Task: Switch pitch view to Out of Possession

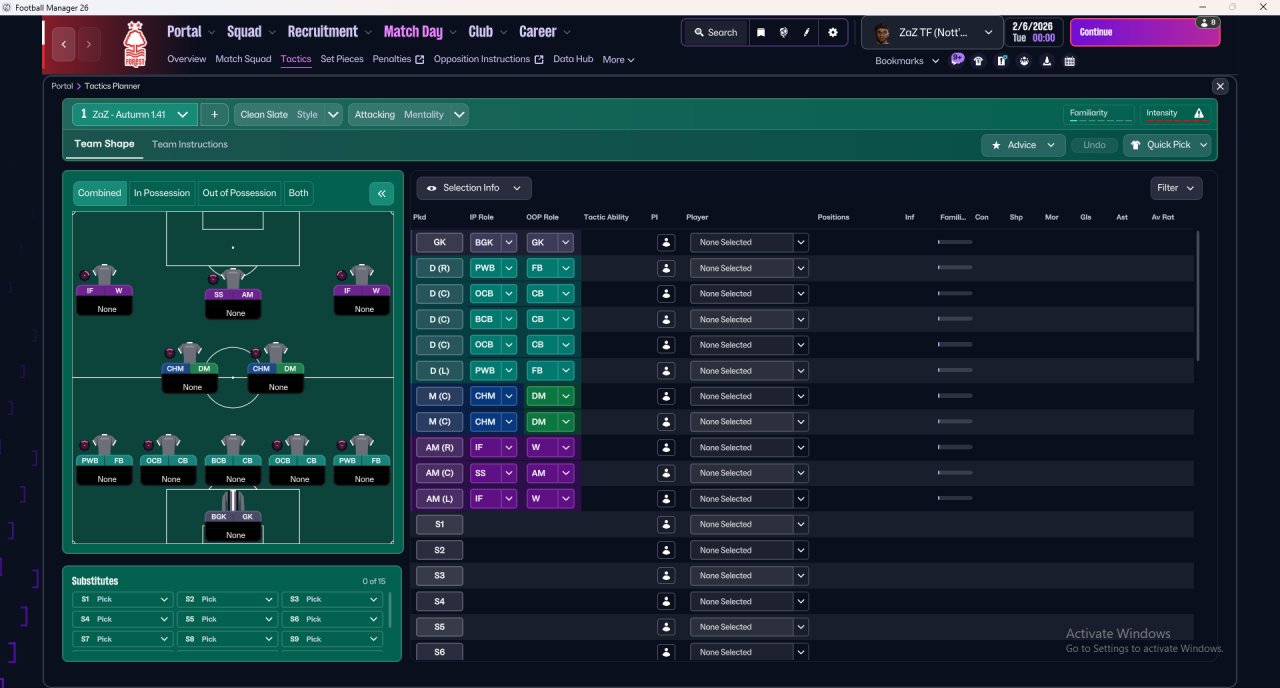Action: pyautogui.click(x=239, y=193)
